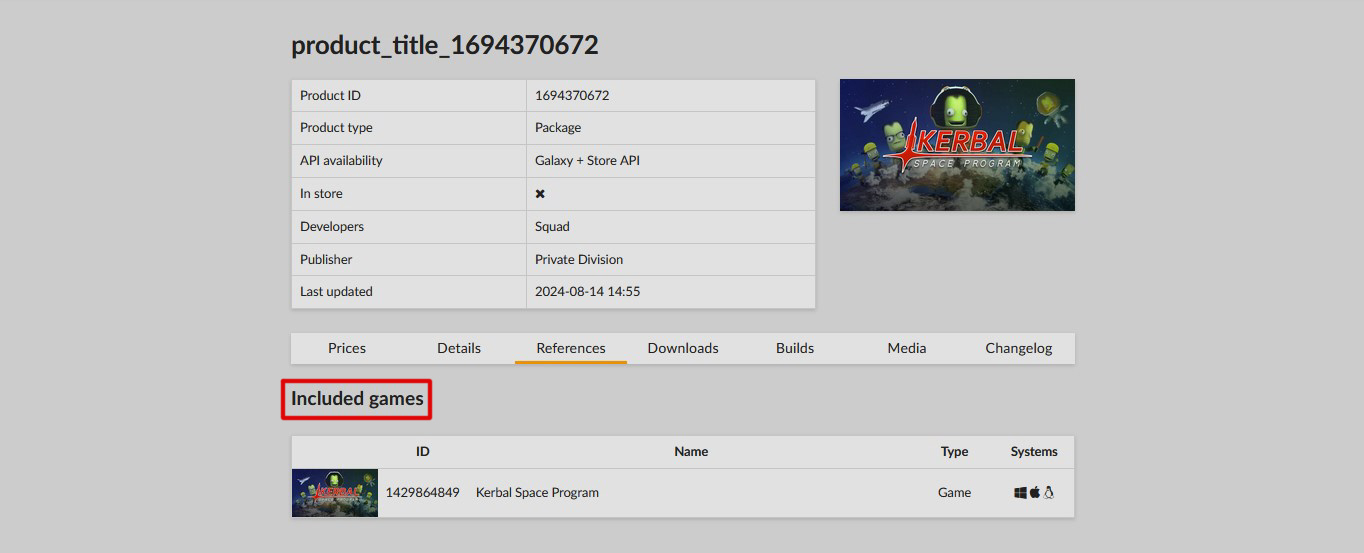Click the Game type cell

[955, 492]
